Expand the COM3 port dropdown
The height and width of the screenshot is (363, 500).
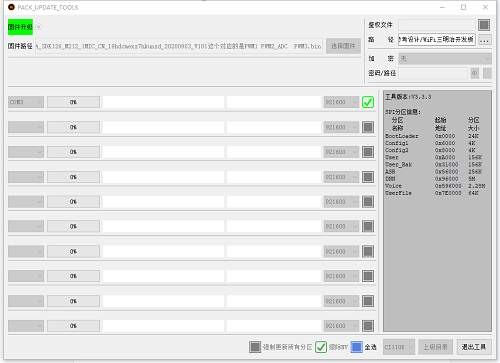[26, 102]
